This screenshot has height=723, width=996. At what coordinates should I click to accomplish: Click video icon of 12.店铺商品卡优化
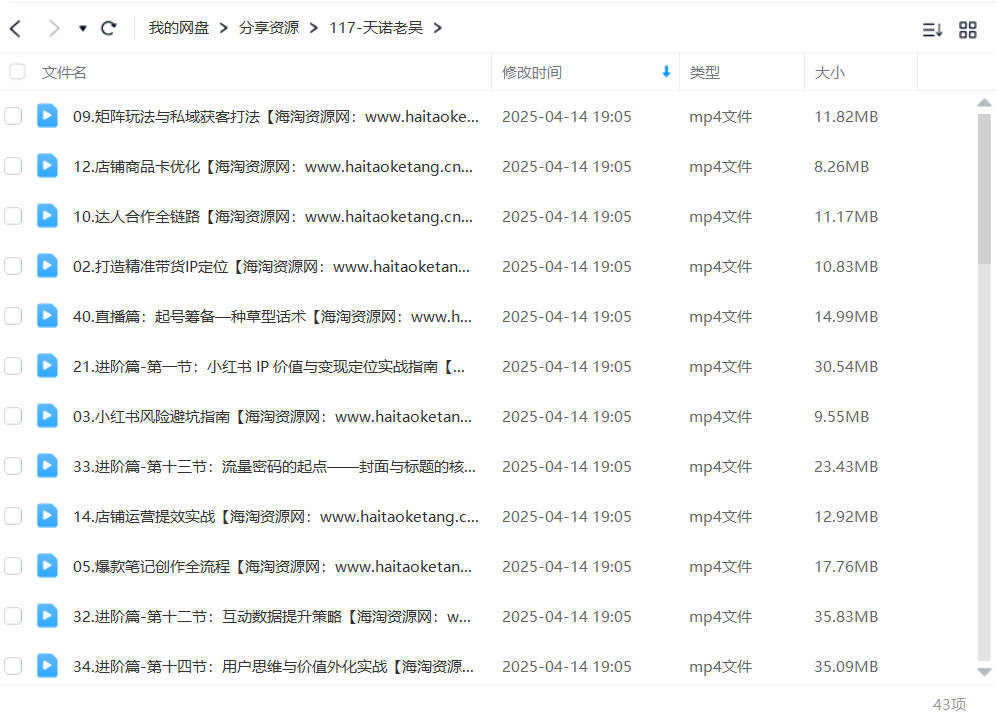[47, 166]
